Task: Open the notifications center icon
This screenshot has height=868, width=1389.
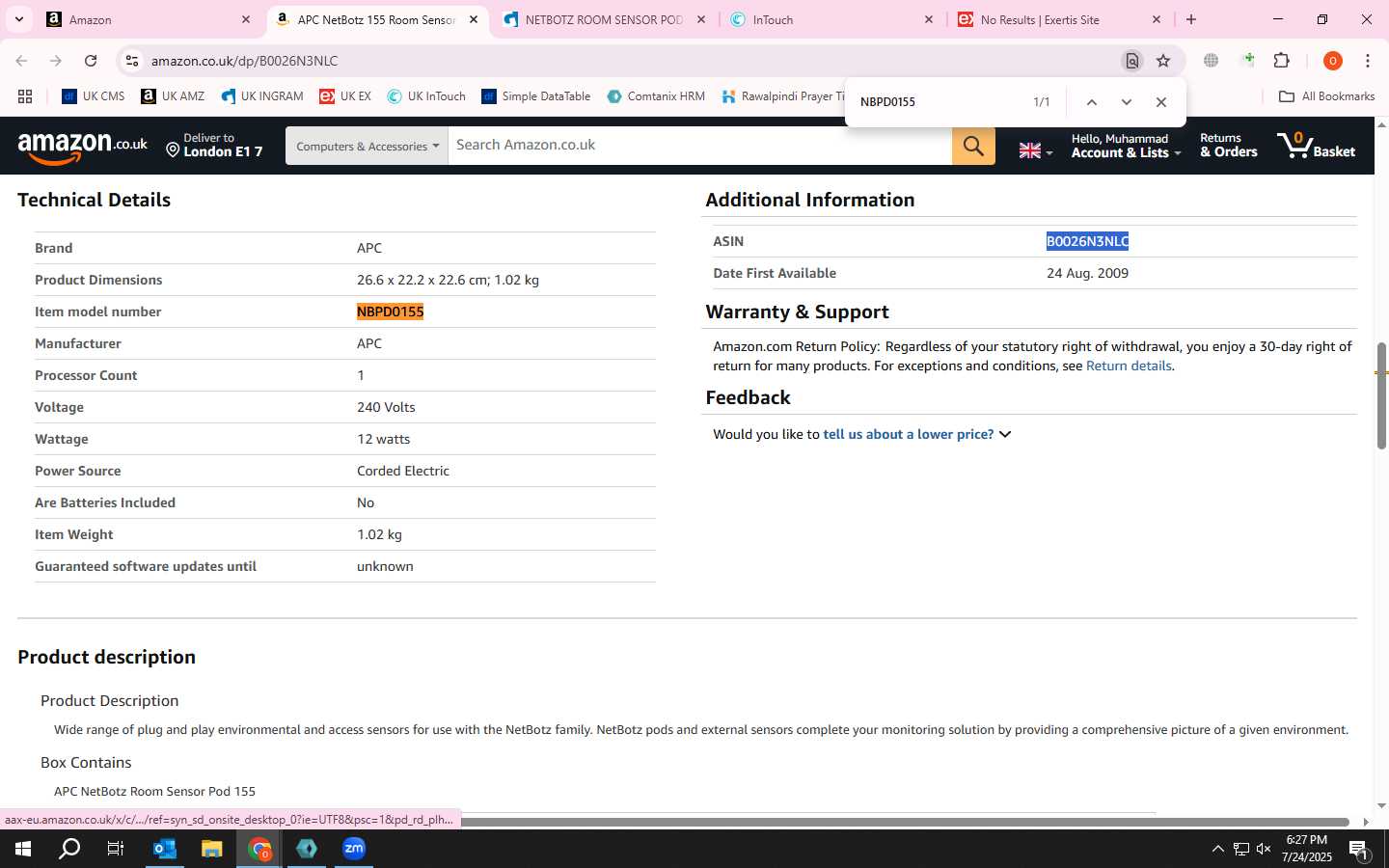Action: (1358, 850)
